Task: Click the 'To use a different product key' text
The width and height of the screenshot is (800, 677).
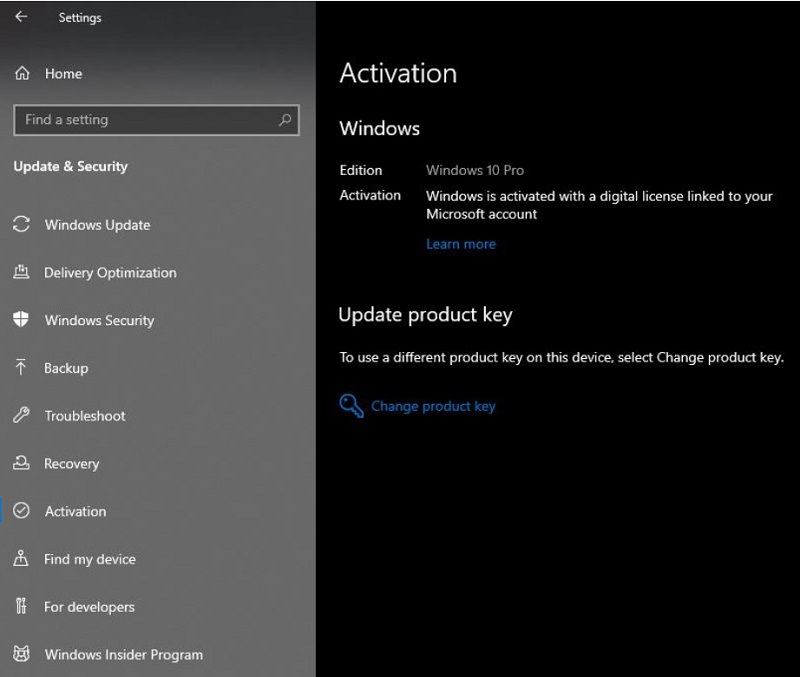Action: click(x=561, y=358)
